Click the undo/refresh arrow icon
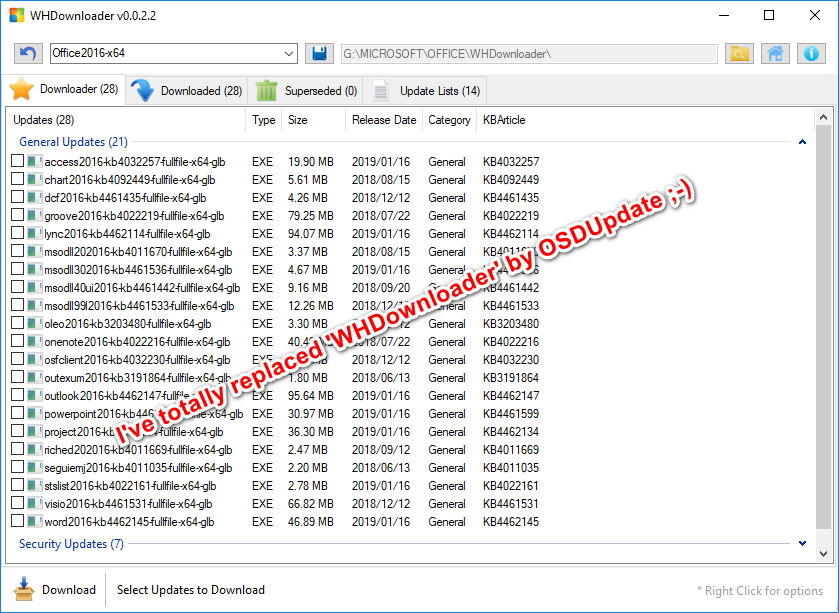The width and height of the screenshot is (839, 613). click(28, 53)
